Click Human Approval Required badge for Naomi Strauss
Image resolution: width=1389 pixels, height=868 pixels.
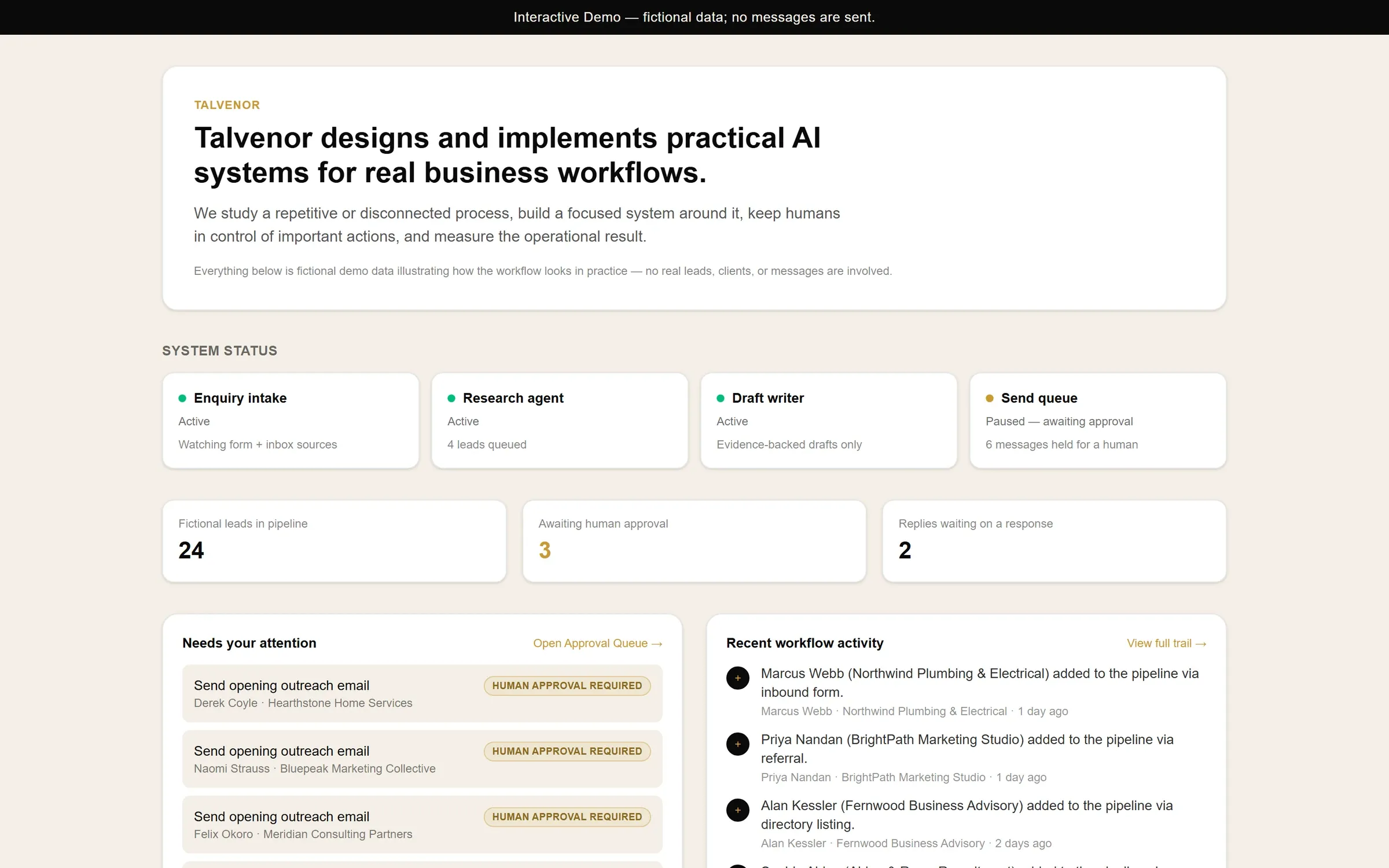pyautogui.click(x=567, y=751)
